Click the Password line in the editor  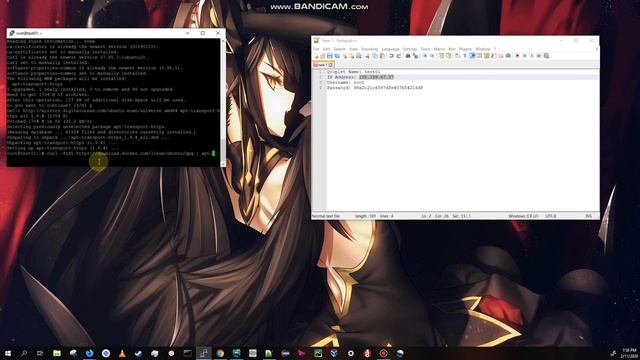pyautogui.click(x=375, y=87)
